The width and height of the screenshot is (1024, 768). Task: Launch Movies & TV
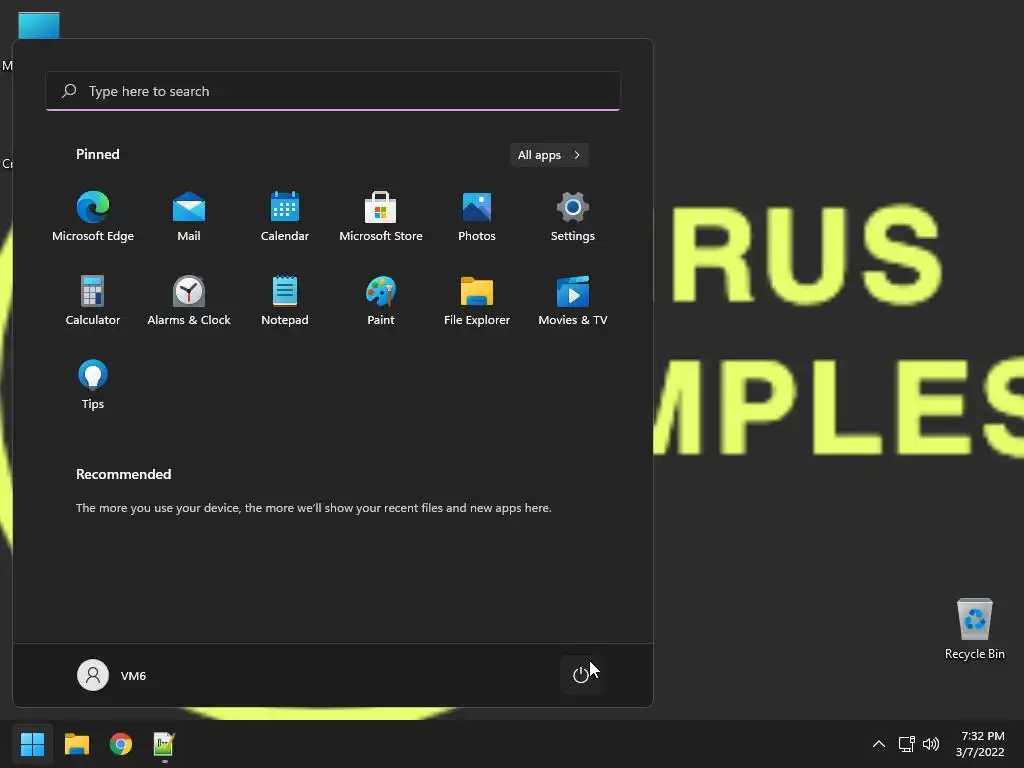tap(573, 300)
